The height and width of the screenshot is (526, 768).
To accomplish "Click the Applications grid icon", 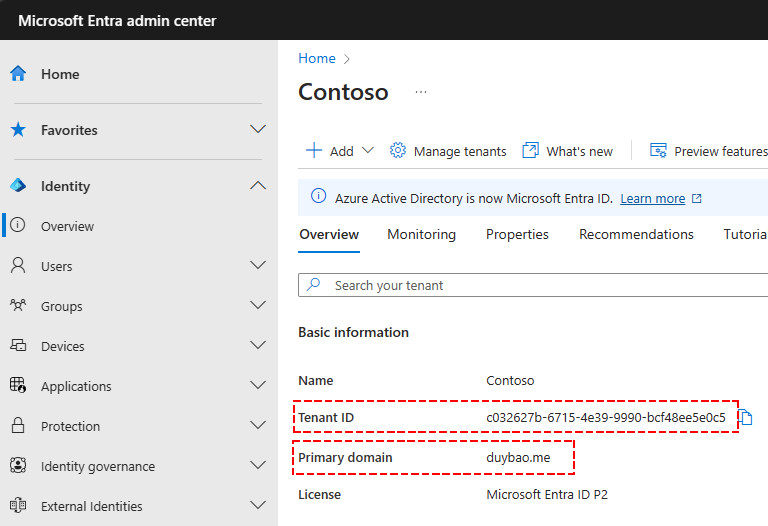I will (x=18, y=385).
